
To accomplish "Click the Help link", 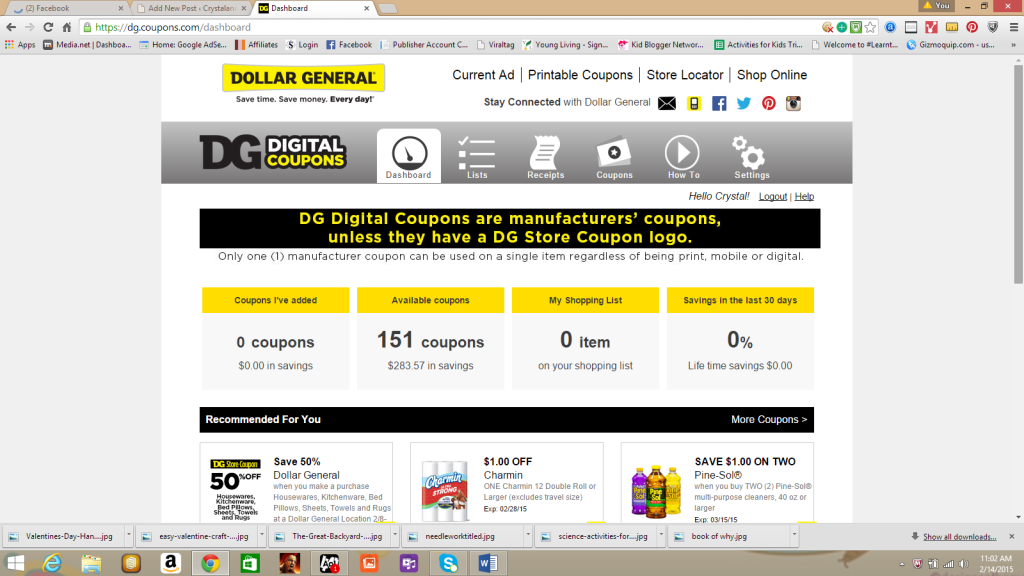I will click(x=804, y=197).
